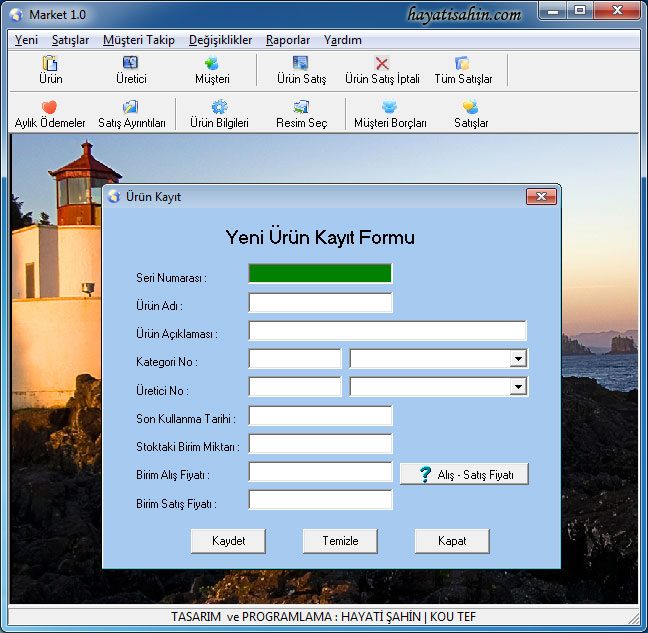This screenshot has height=633, width=648.
Task: Click the Birim Satış Fiyatı field
Action: point(320,500)
